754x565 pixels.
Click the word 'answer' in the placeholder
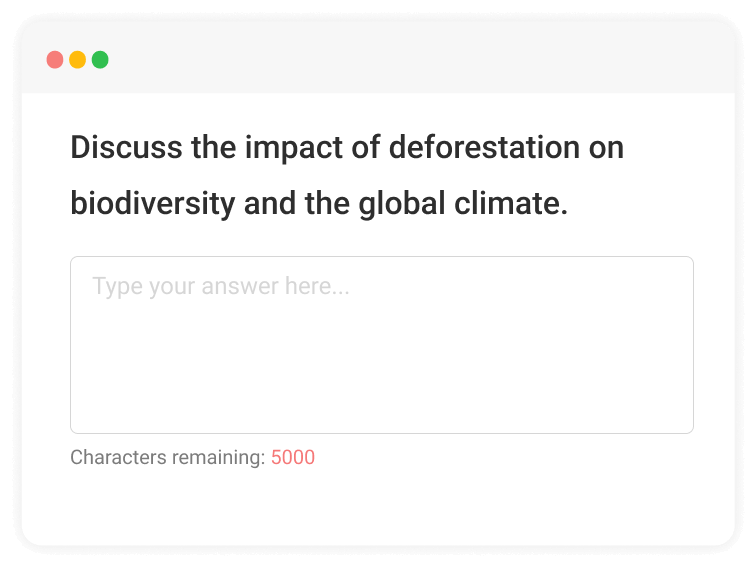coord(240,287)
